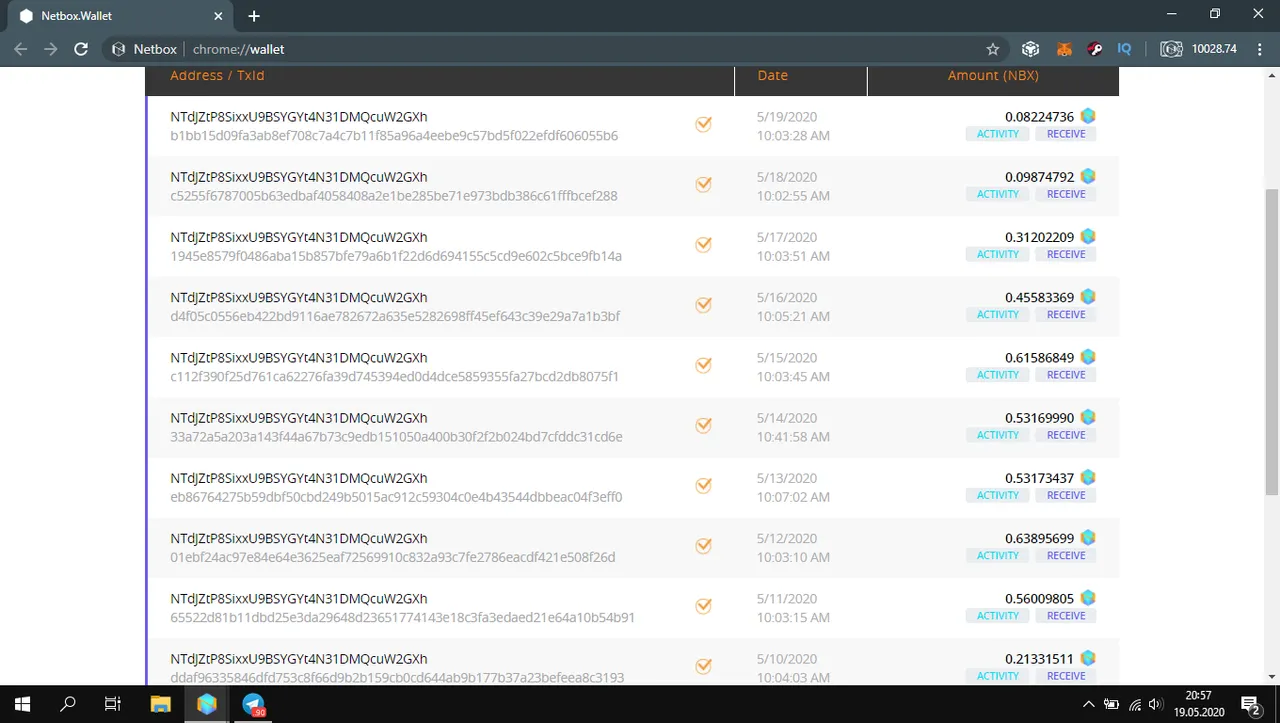Open the browser three-dot menu
This screenshot has width=1280, height=723.
[1259, 49]
